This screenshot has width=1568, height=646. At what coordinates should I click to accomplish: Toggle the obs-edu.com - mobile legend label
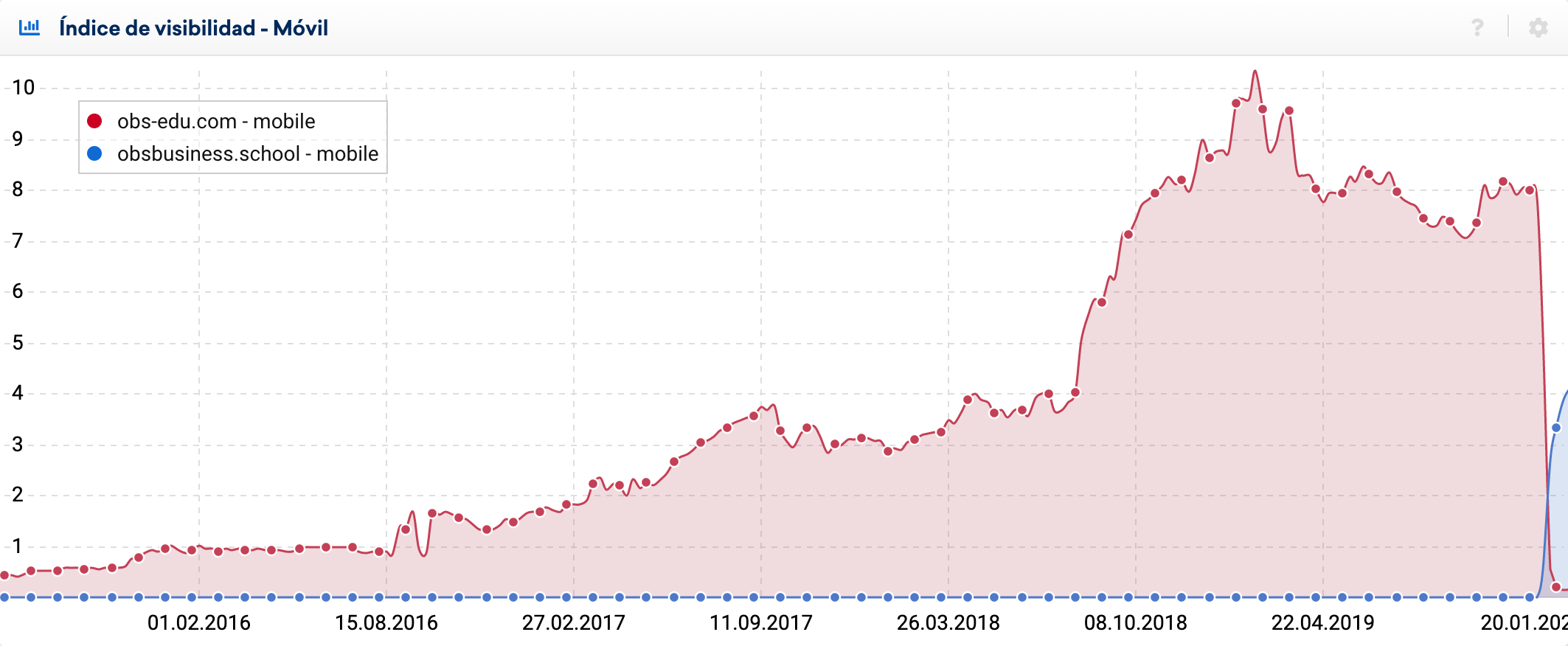tap(215, 121)
